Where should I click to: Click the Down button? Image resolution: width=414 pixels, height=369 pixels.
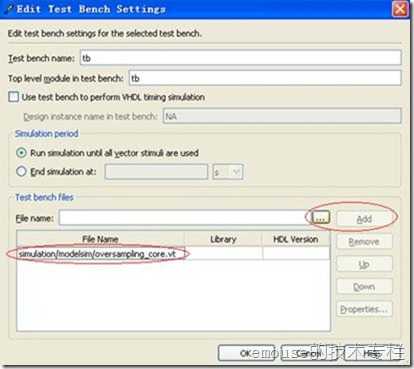point(364,287)
